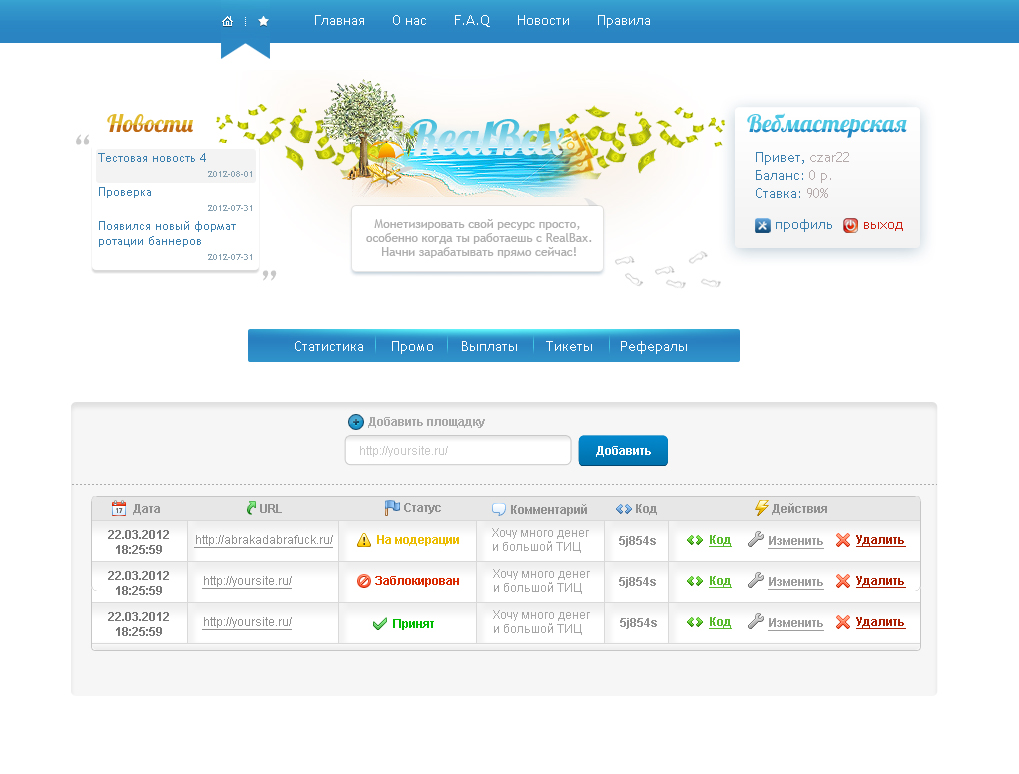Open the Тикеты tab
This screenshot has height=774, width=1019.
coord(569,346)
